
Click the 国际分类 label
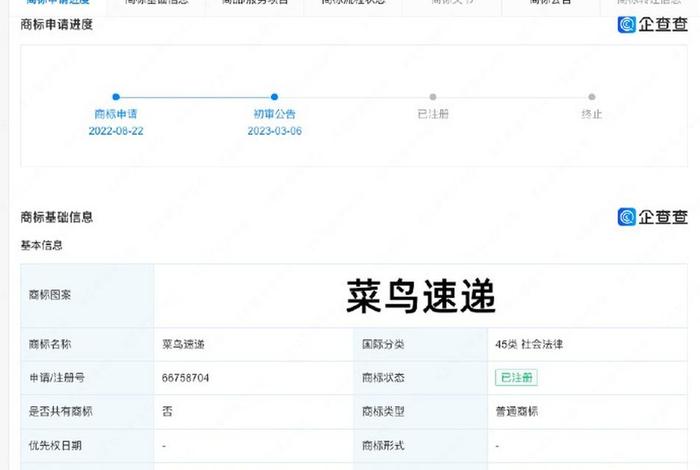pyautogui.click(x=383, y=344)
